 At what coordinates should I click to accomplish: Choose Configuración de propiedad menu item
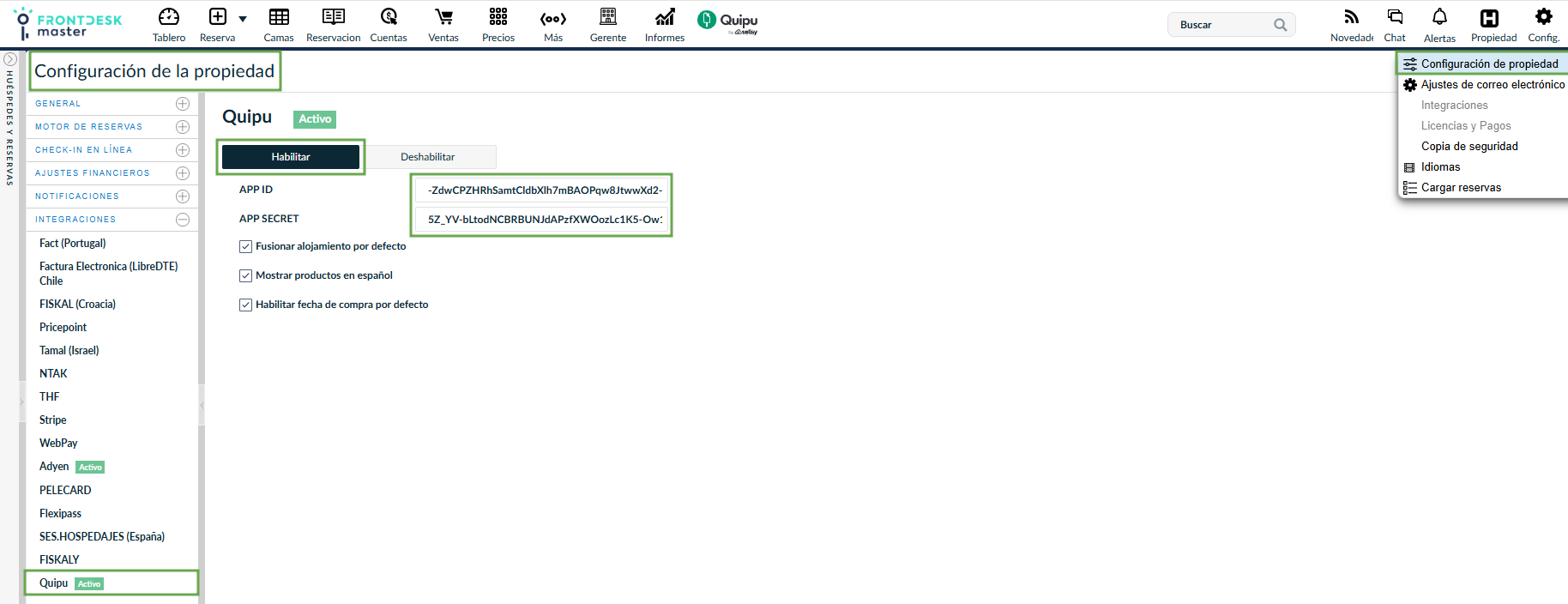(1484, 63)
